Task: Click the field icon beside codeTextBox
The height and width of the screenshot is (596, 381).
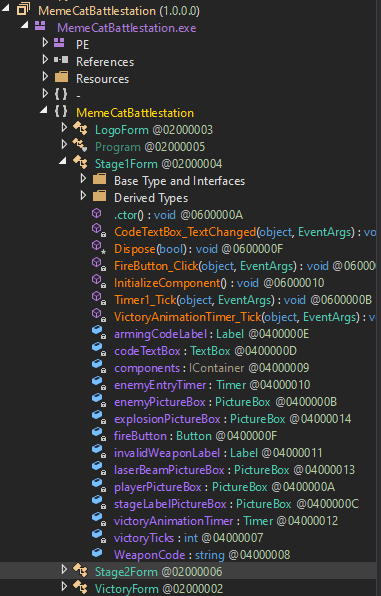Action: point(98,349)
